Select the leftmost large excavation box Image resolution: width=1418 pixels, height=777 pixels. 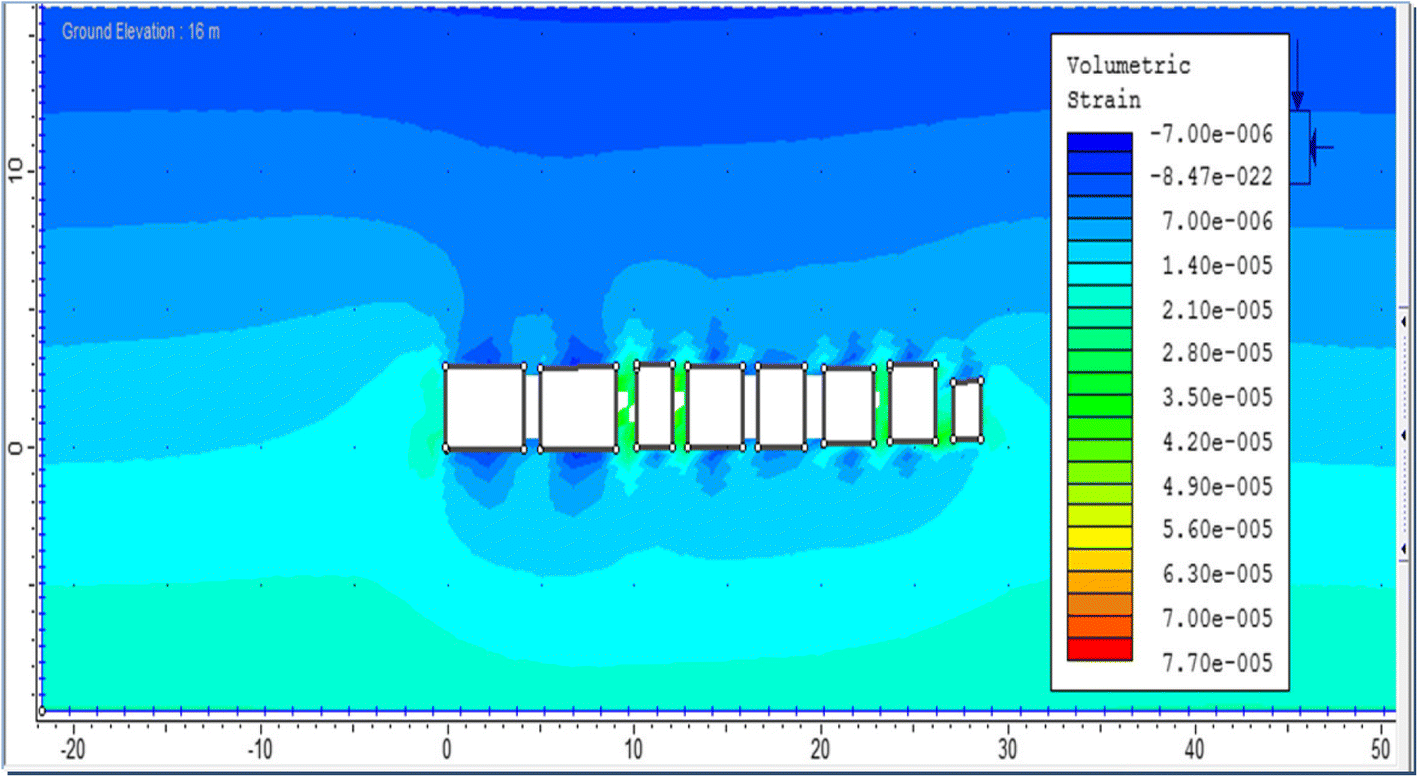pyautogui.click(x=485, y=408)
